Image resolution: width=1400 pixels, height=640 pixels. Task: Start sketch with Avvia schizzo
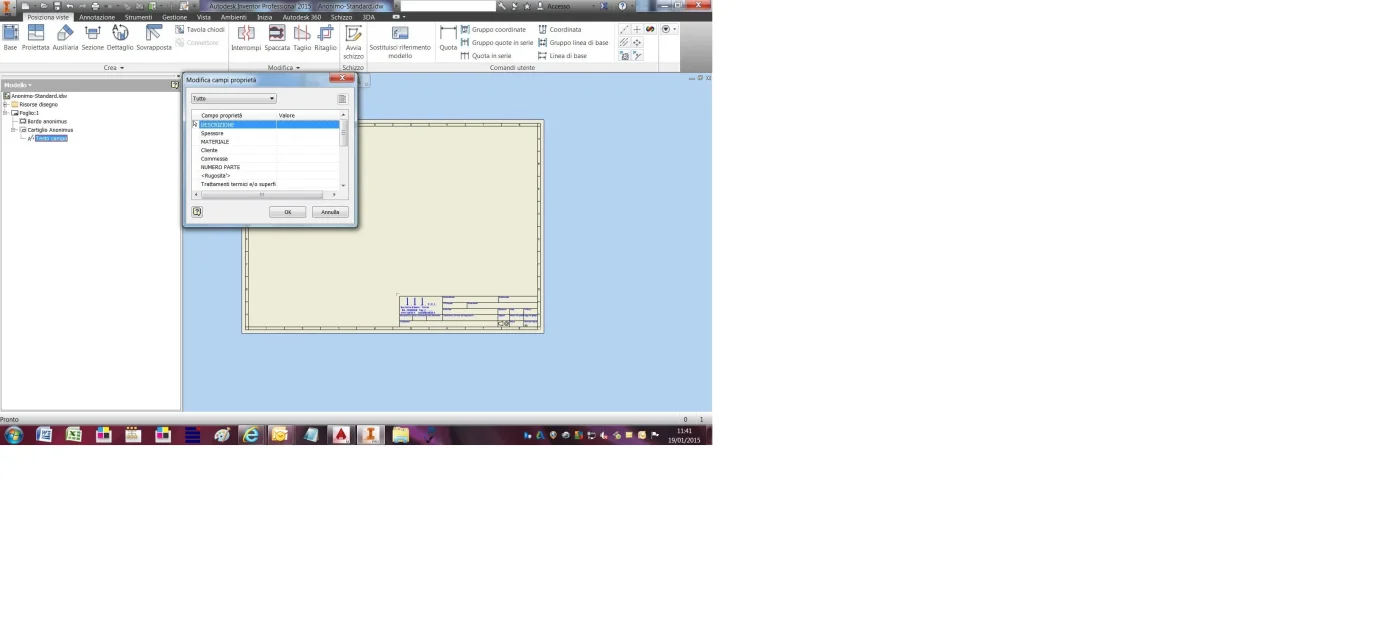tap(354, 43)
